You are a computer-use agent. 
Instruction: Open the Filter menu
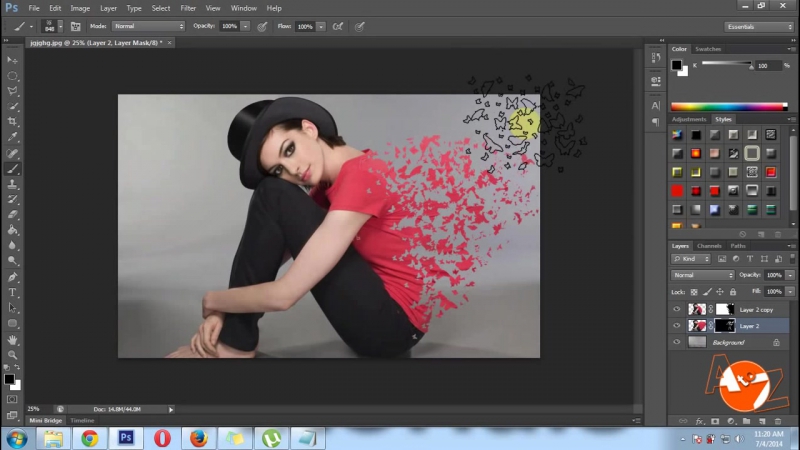(x=188, y=8)
